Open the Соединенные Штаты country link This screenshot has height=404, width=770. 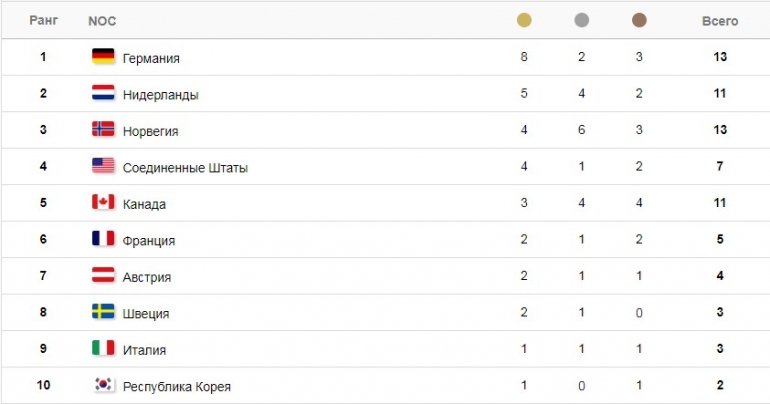pos(185,168)
